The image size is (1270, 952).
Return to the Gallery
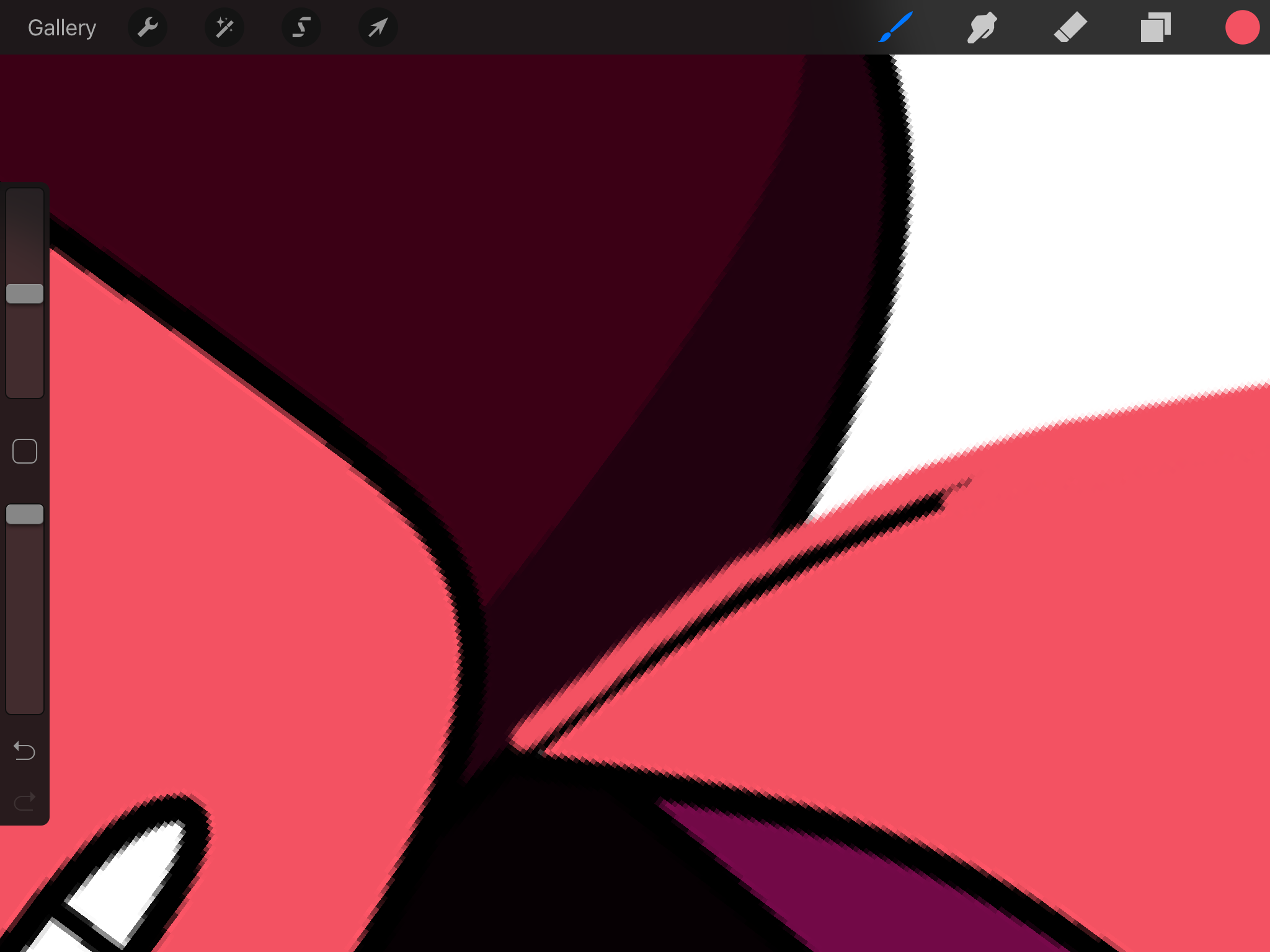[x=61, y=27]
